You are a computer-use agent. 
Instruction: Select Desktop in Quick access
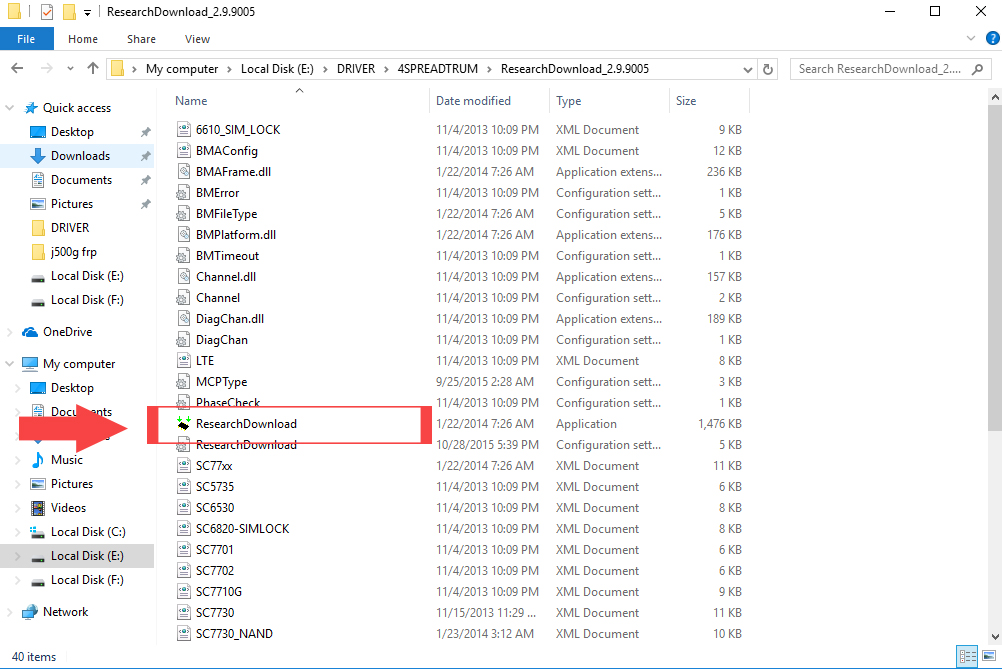pyautogui.click(x=72, y=132)
